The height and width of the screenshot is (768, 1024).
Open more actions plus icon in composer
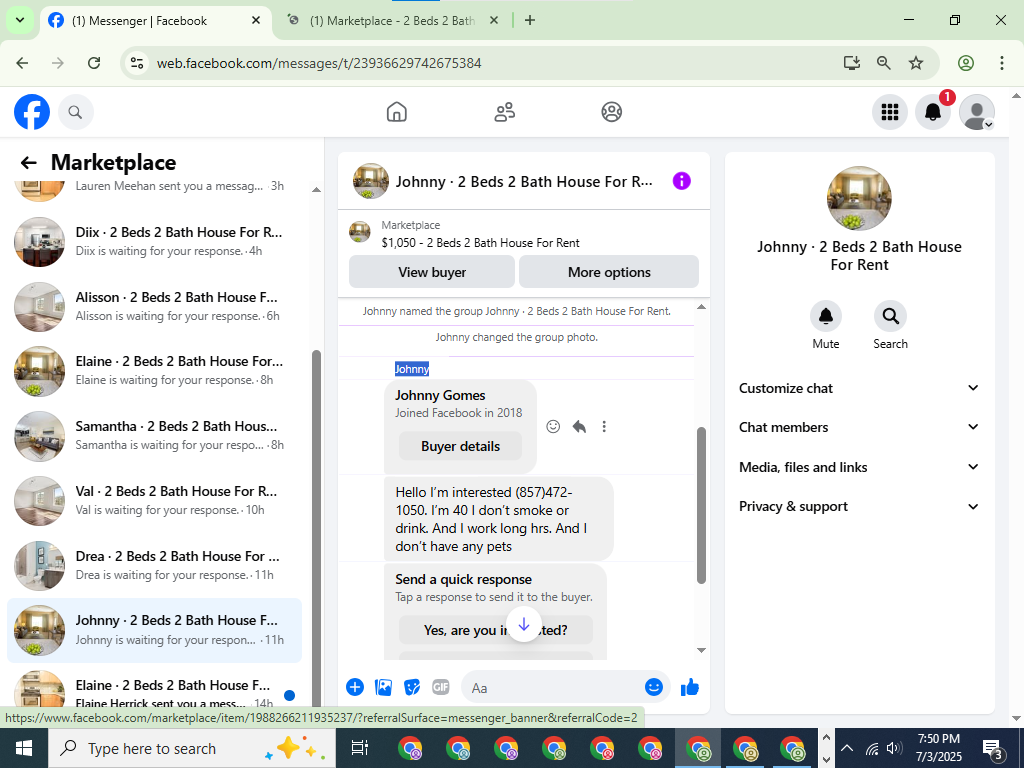pyautogui.click(x=355, y=687)
